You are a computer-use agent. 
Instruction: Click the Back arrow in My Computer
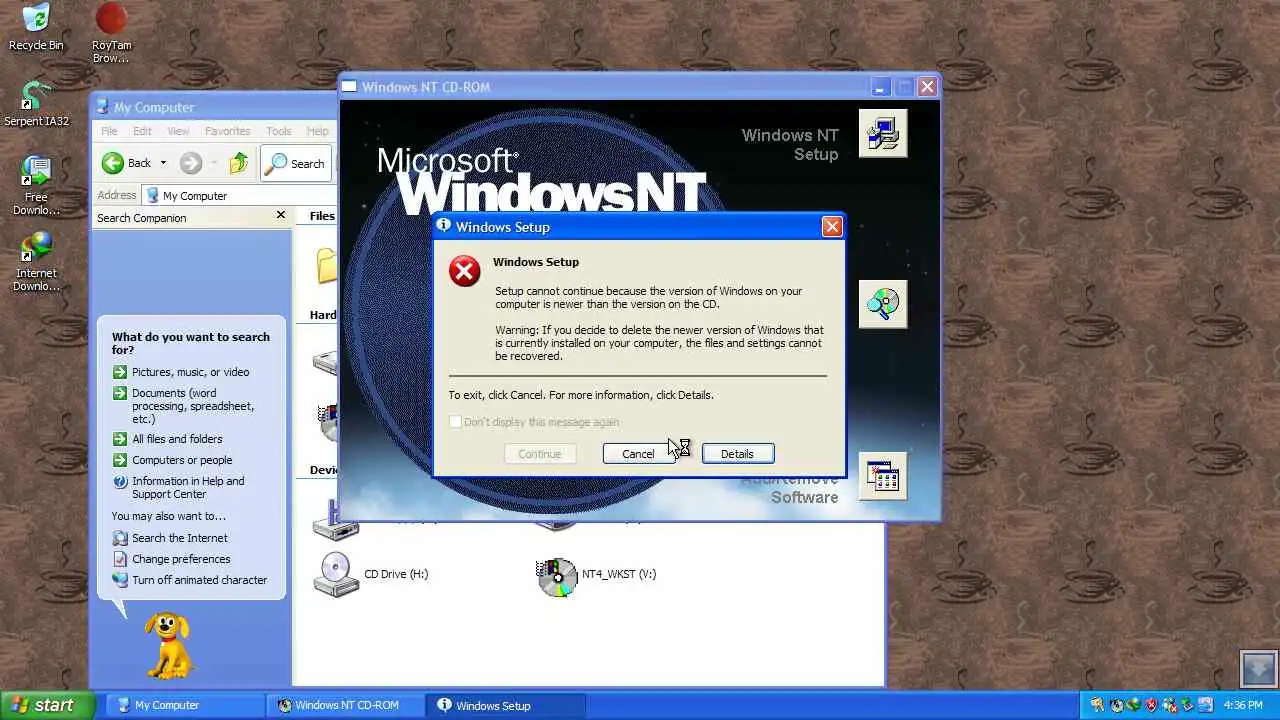tap(113, 163)
